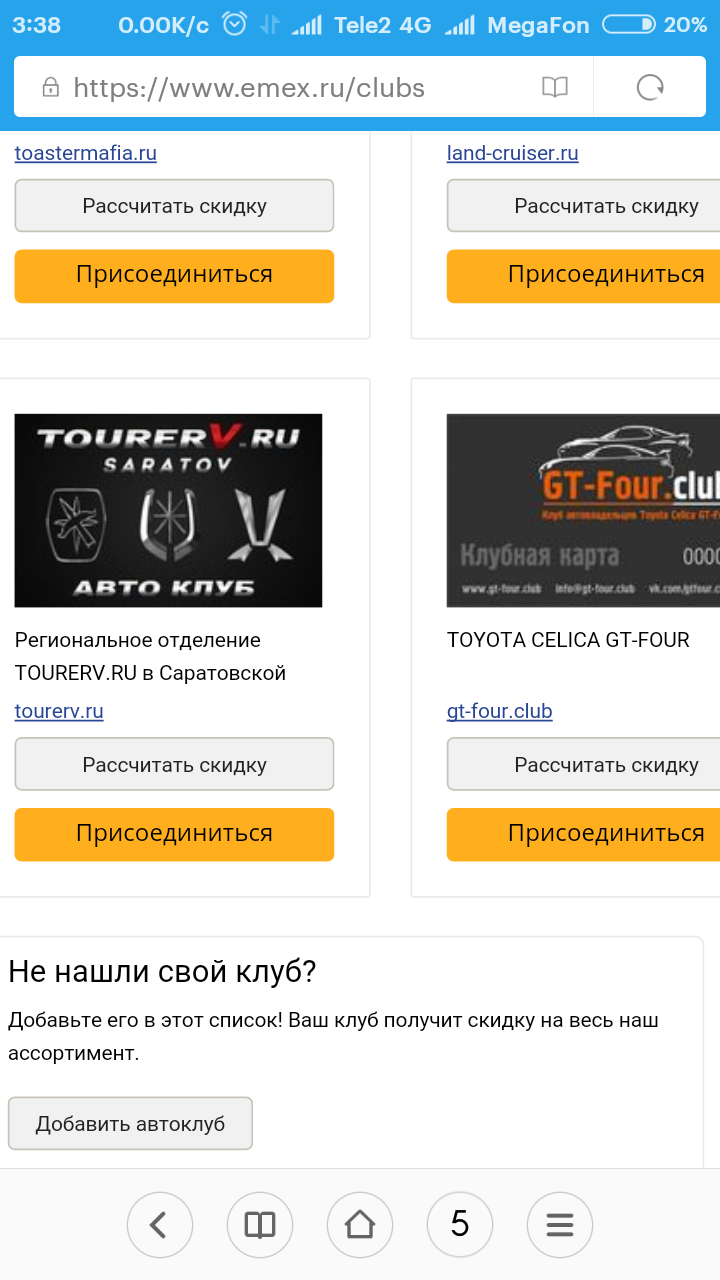Tap the reader mode book icon
The image size is (720, 1280).
[x=555, y=88]
